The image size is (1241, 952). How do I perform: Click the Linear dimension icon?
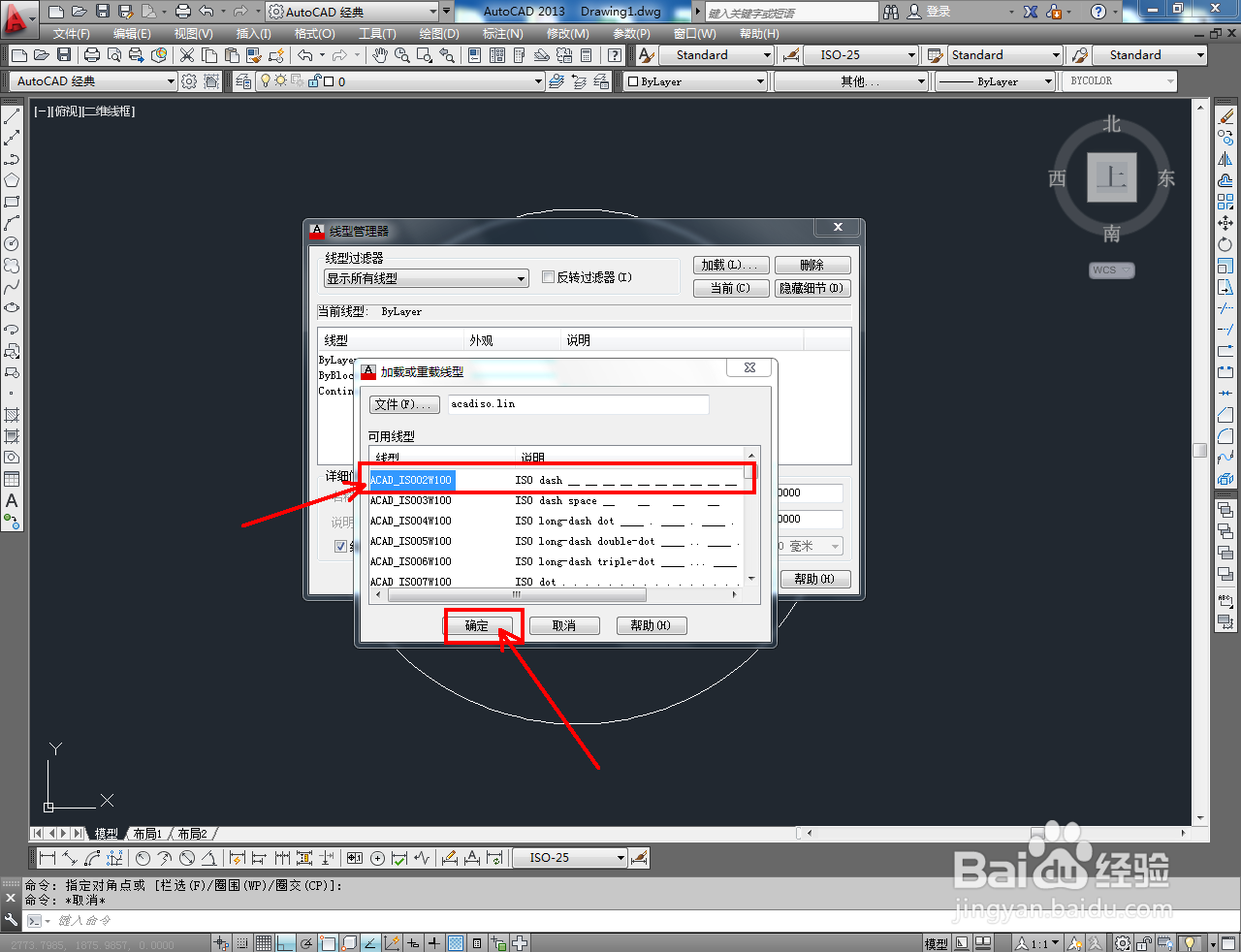click(46, 858)
